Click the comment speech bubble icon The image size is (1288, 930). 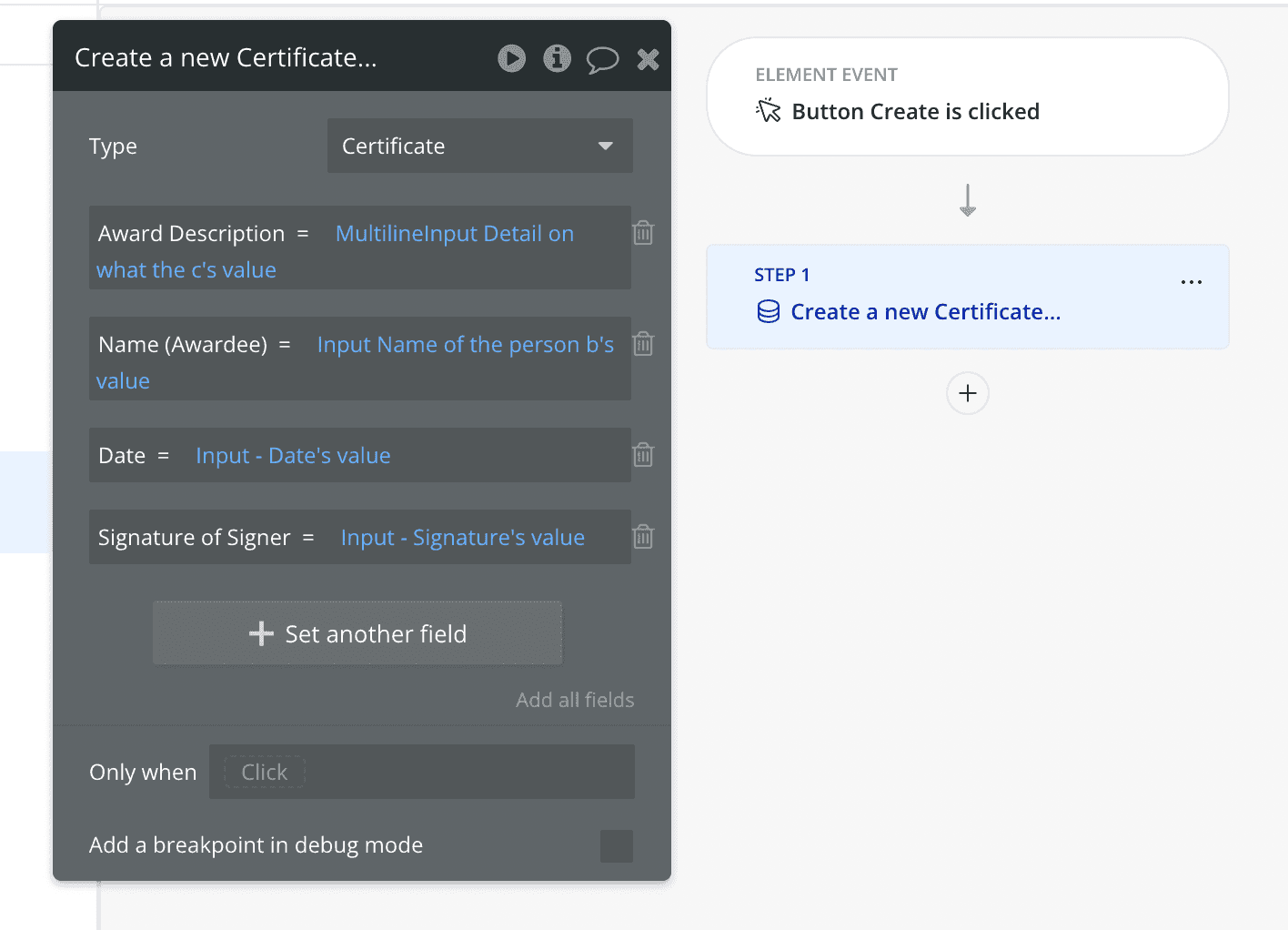pos(602,60)
